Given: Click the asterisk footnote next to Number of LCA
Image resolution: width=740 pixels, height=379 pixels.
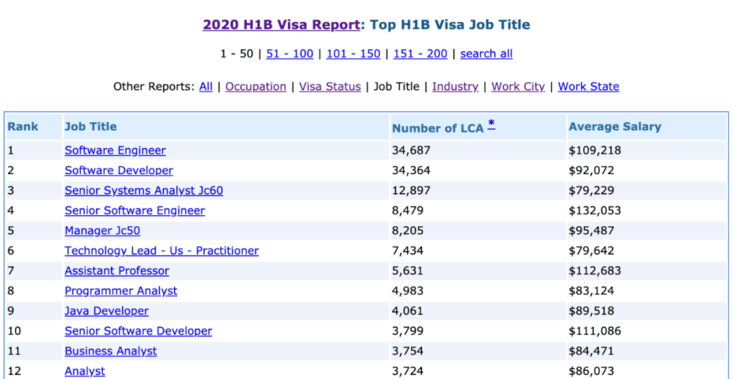Looking at the screenshot, I should coord(491,124).
